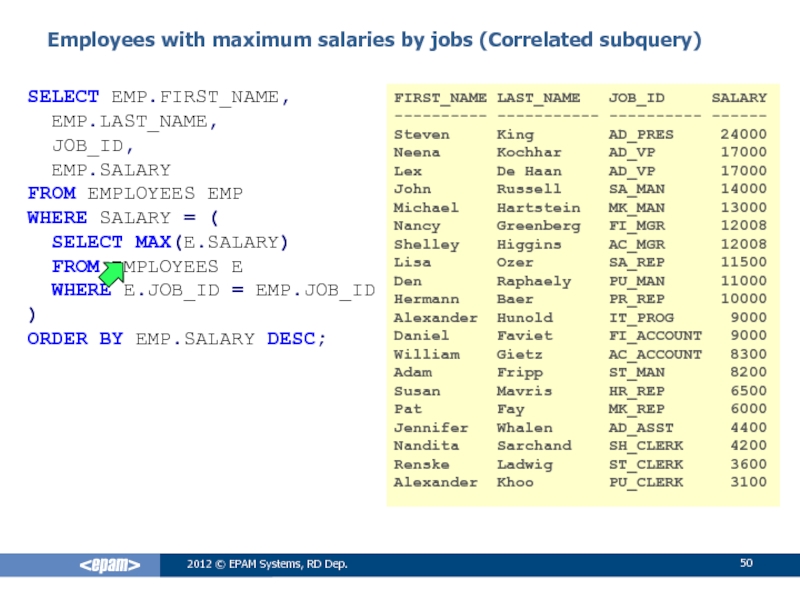The height and width of the screenshot is (600, 800).
Task: Click job id 'MK_REP'
Action: 636,410
